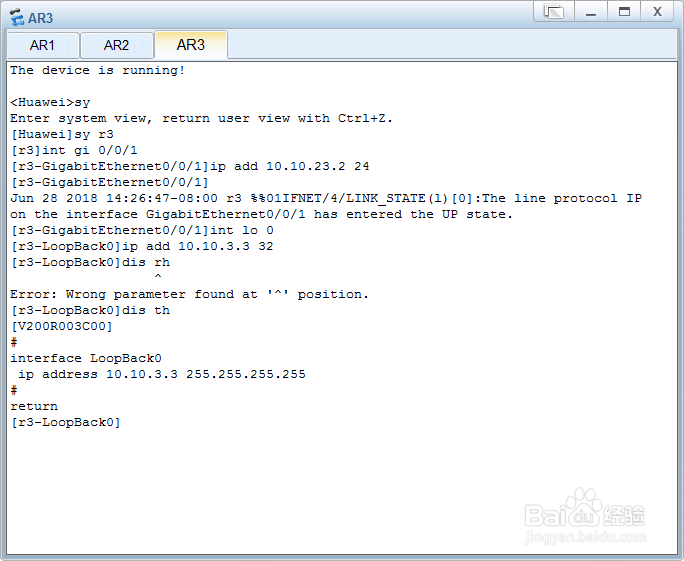684x561 pixels.
Task: Click the AR3 window title text
Action: 40,18
